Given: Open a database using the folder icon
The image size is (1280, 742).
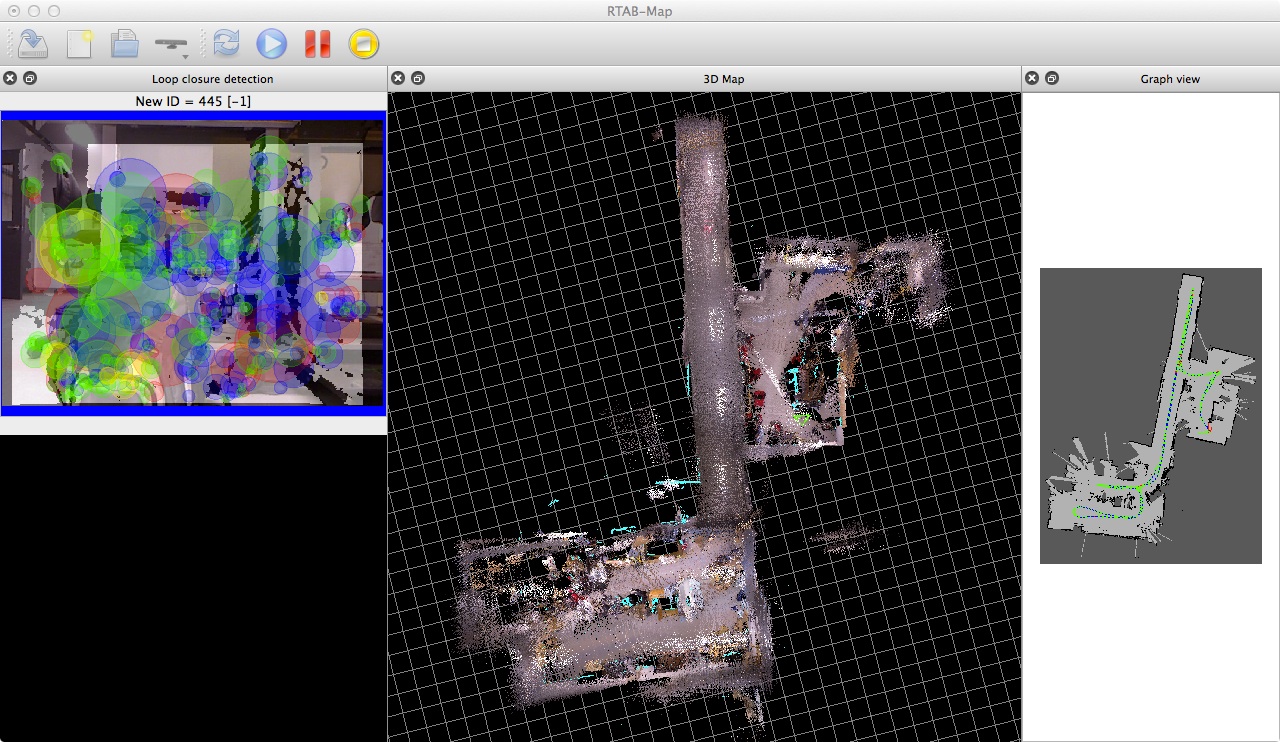Looking at the screenshot, I should coord(124,44).
